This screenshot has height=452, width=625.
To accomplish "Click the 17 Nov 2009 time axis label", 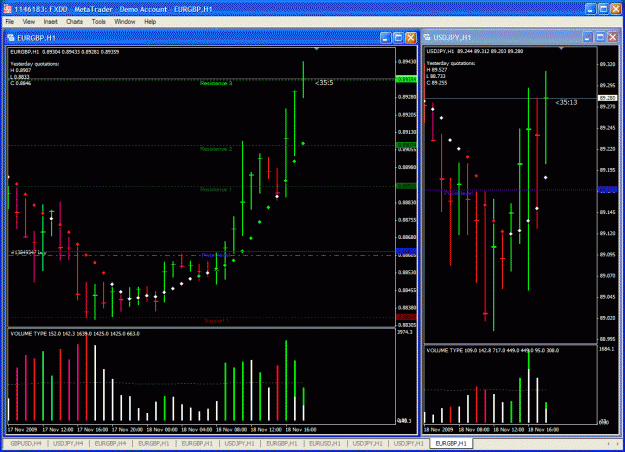I will point(22,430).
